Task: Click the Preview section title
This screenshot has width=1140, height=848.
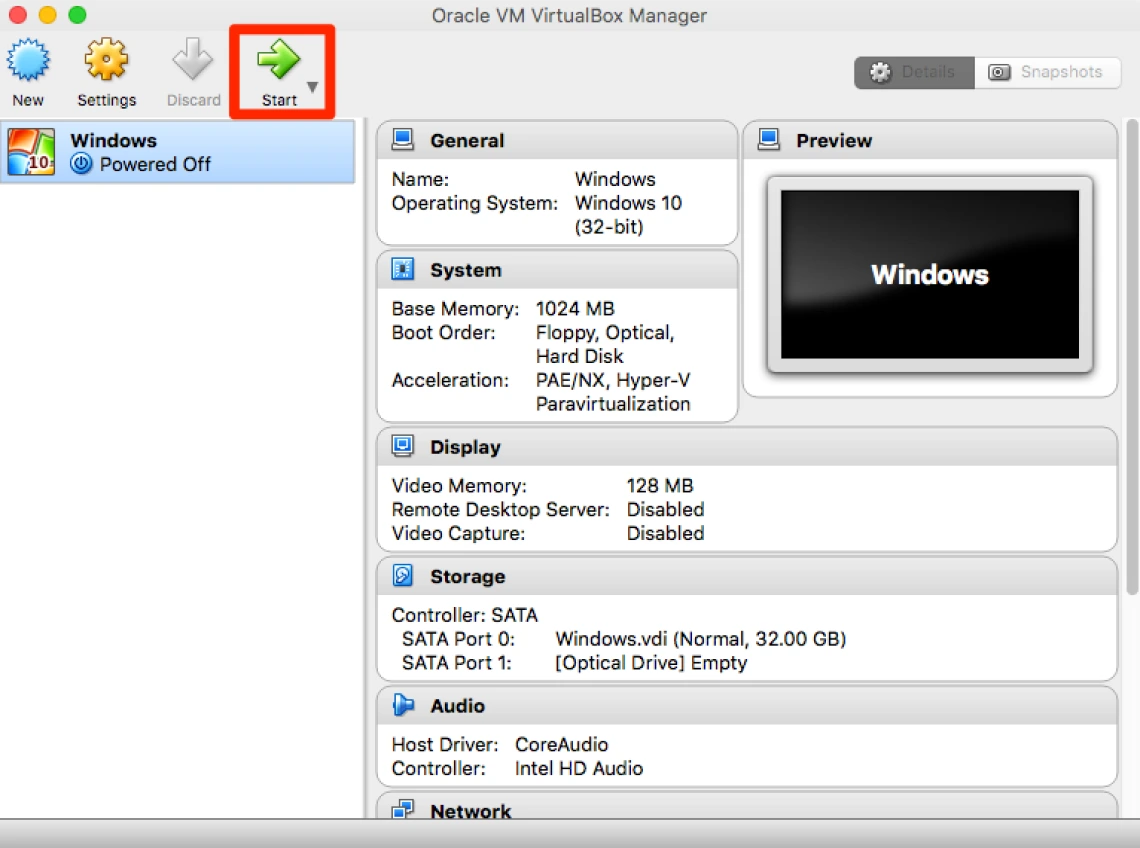Action: pos(834,140)
